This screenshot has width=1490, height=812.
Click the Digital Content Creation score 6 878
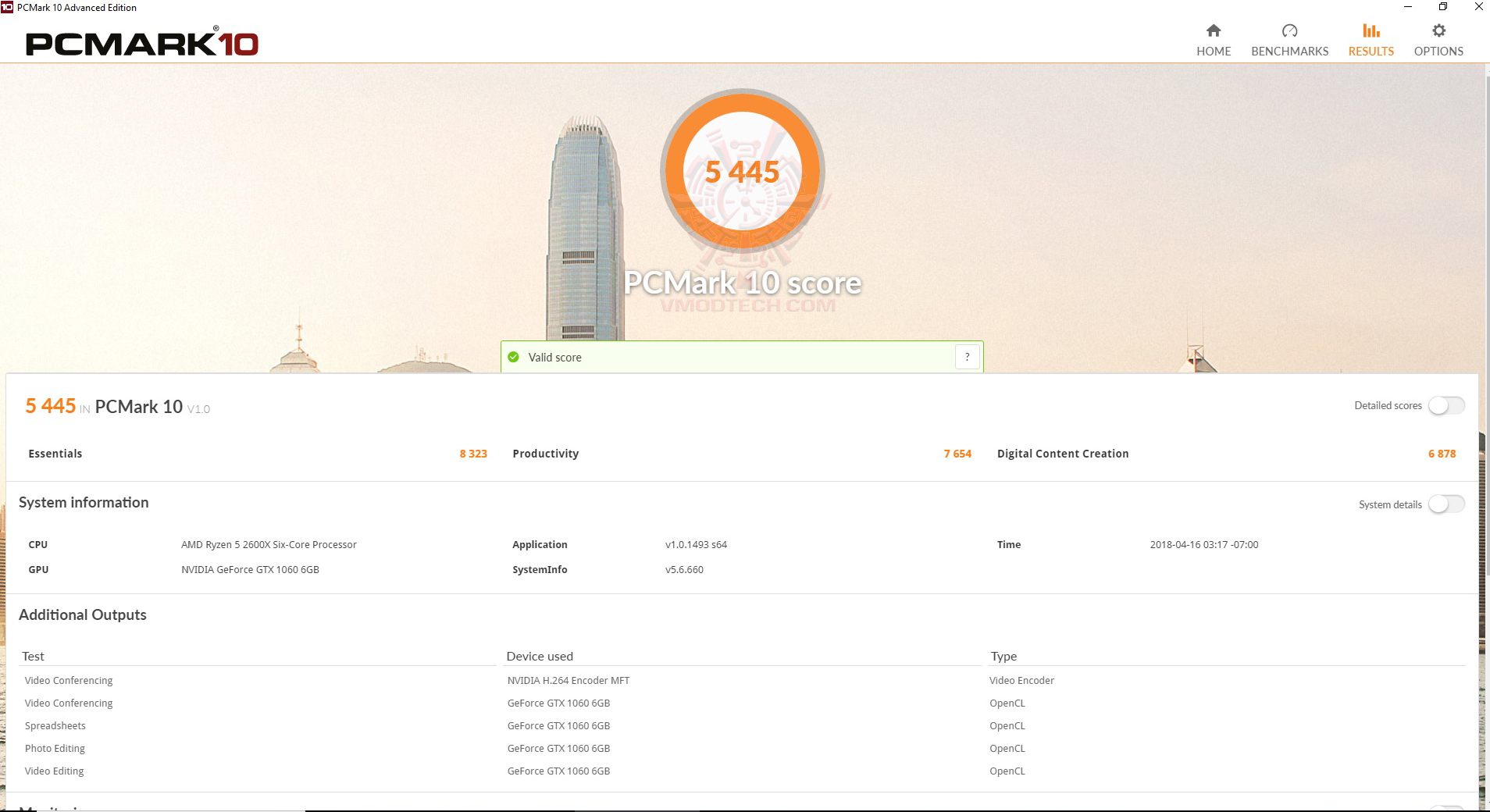(1442, 454)
